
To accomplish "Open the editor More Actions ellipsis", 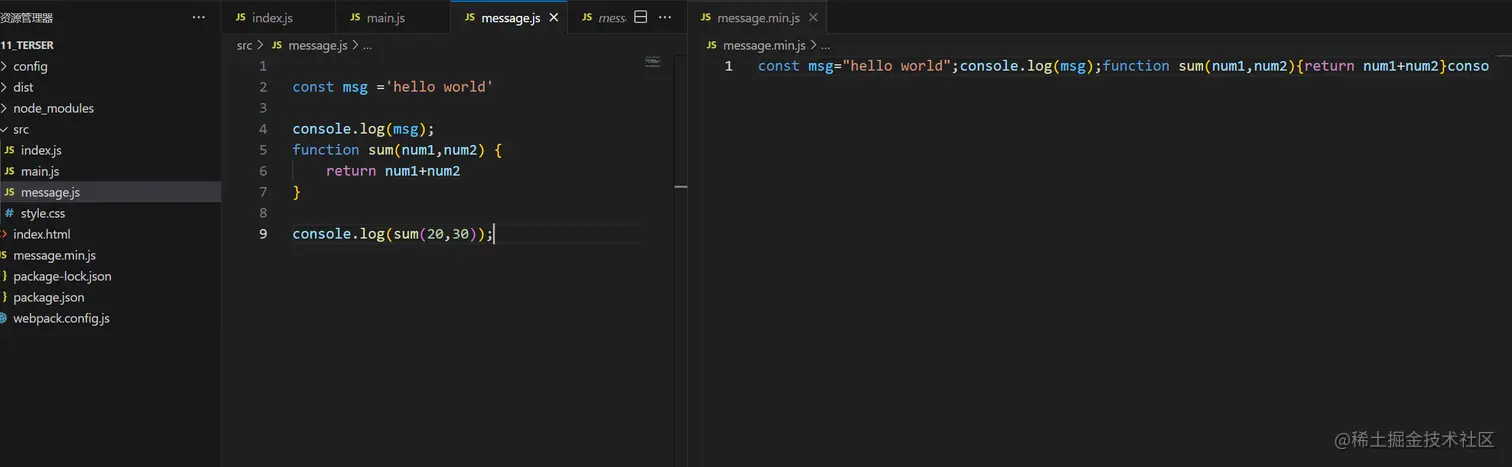I will click(x=665, y=17).
